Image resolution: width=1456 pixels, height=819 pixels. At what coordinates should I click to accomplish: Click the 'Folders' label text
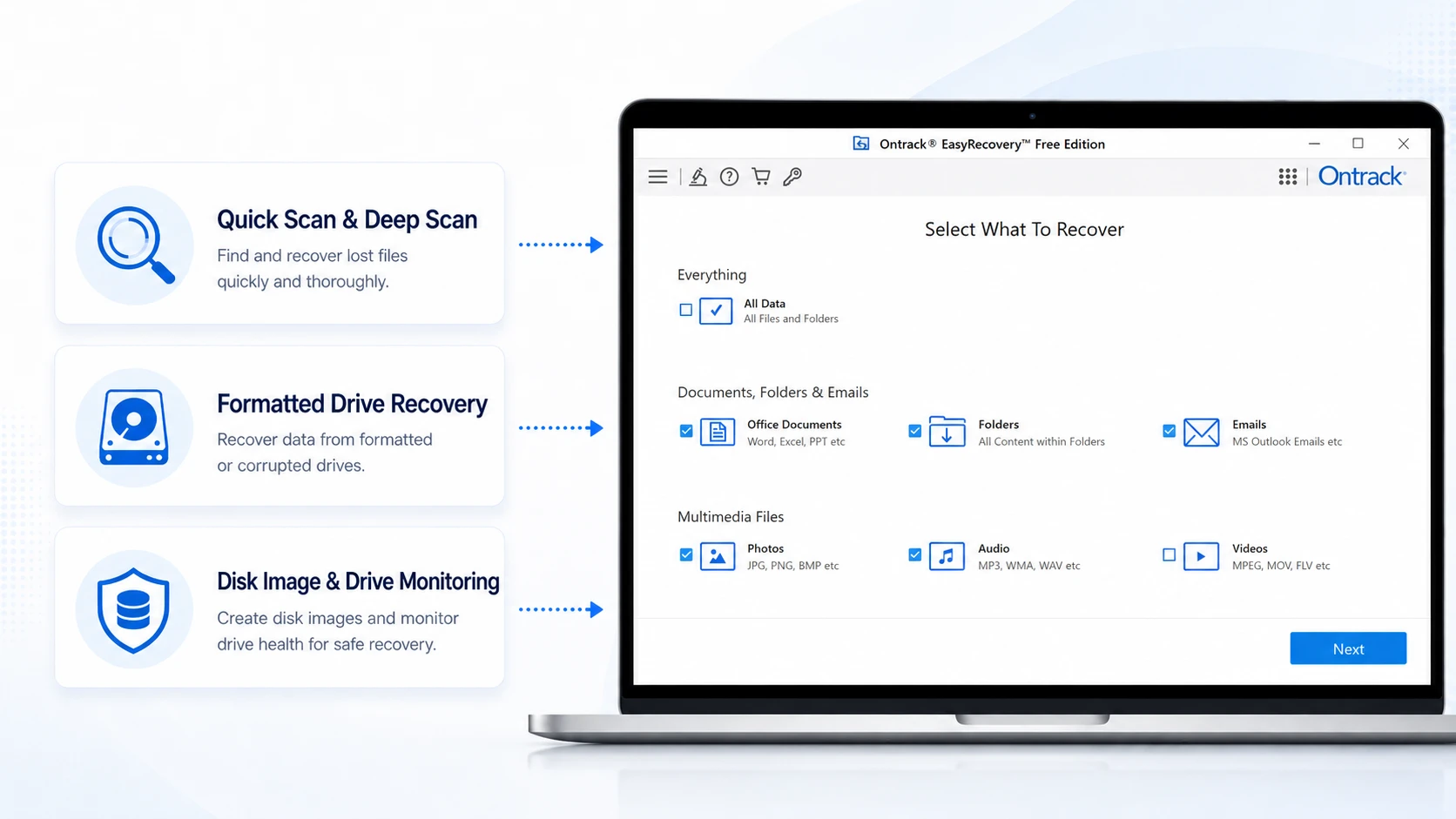tap(998, 425)
